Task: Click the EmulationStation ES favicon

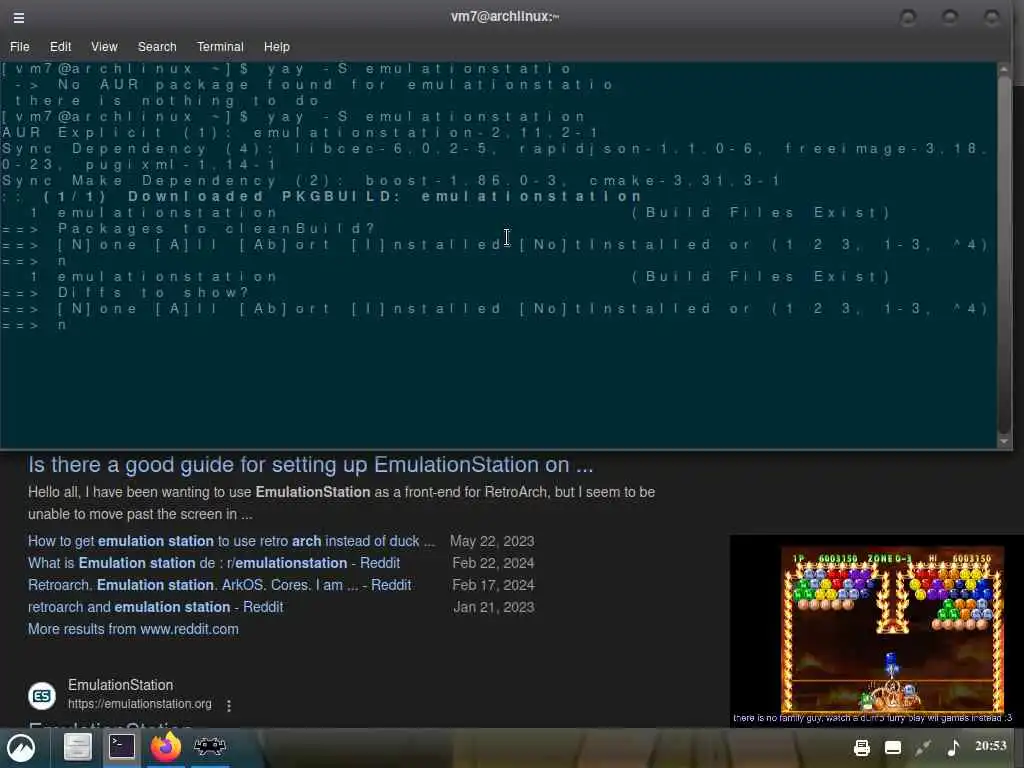Action: point(42,696)
